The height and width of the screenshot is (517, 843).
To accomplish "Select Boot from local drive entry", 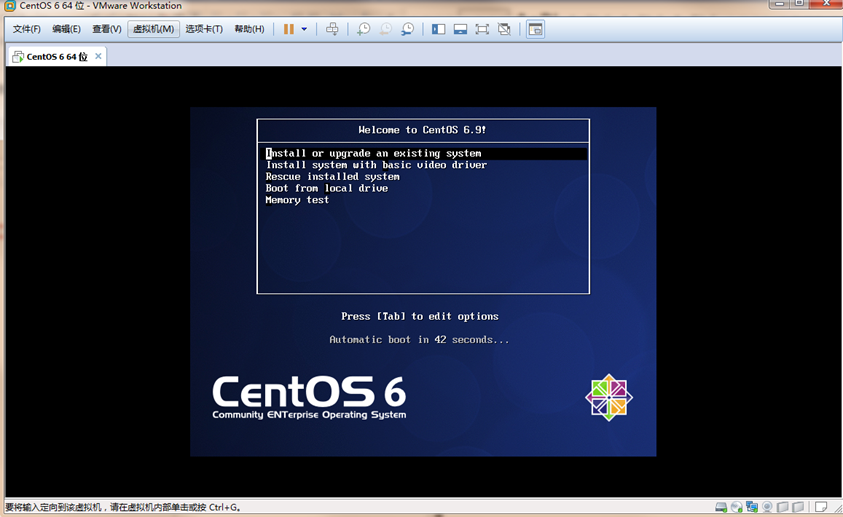I will click(326, 188).
